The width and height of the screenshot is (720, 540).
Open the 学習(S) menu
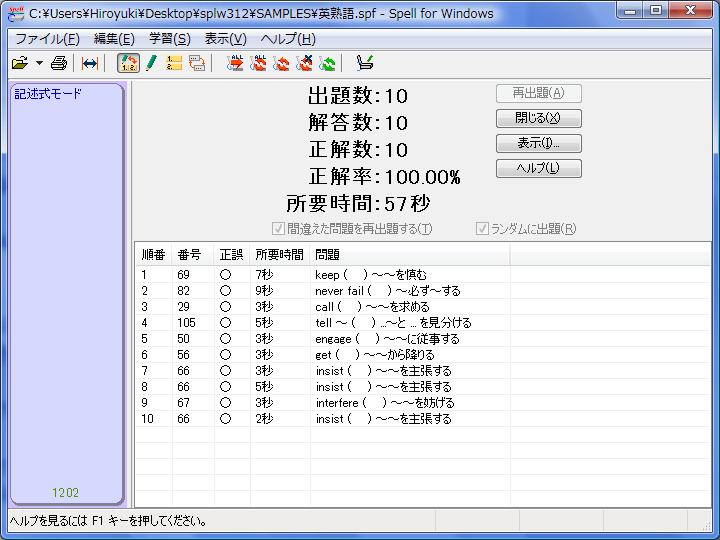[x=169, y=39]
